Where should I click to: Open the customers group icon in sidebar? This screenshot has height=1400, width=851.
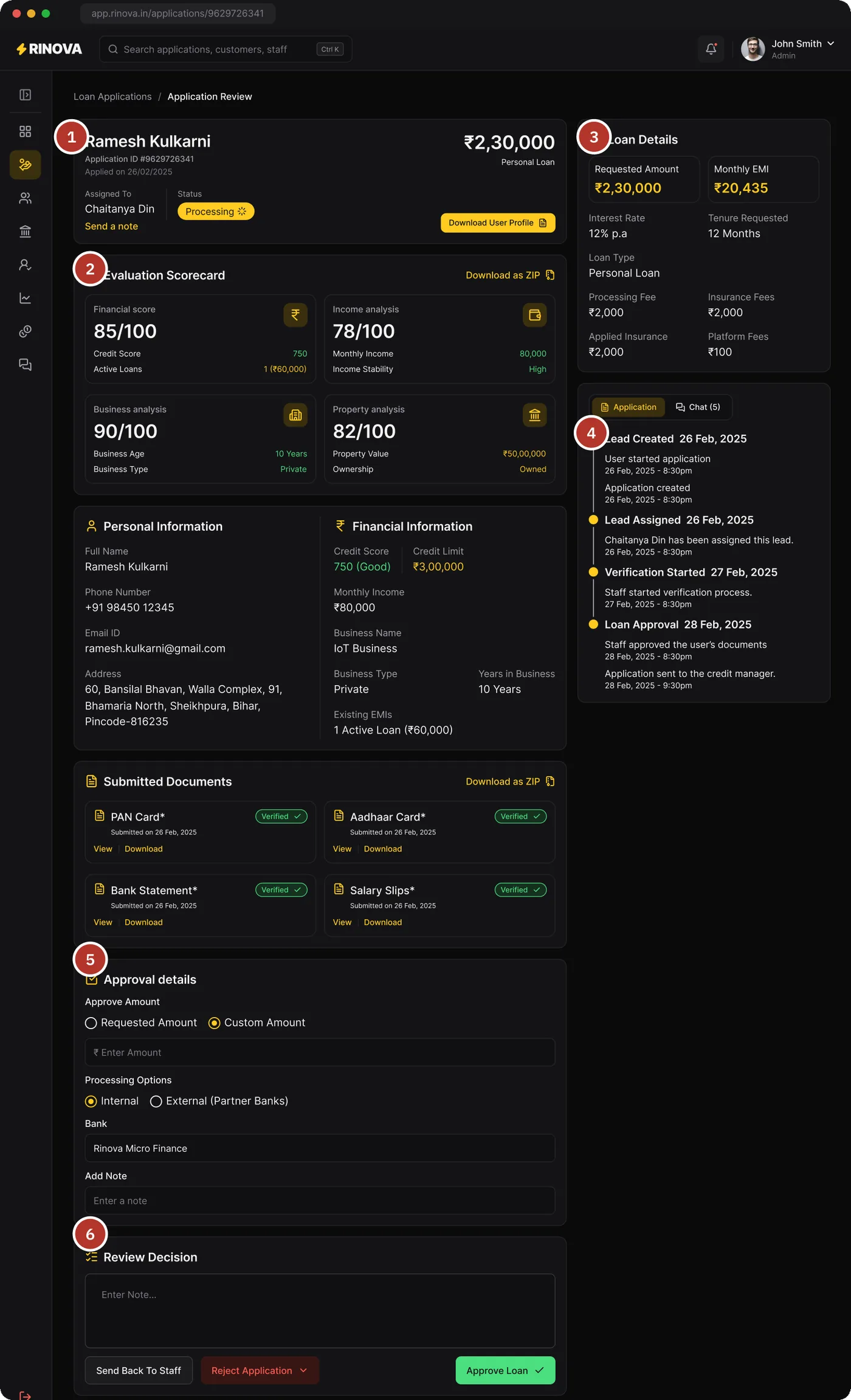[x=25, y=198]
